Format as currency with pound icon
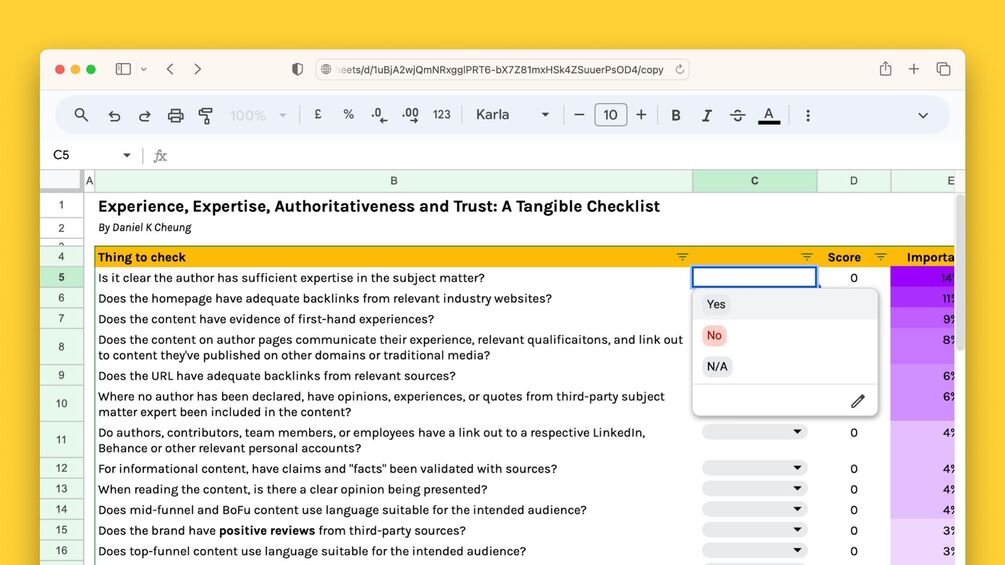Viewport: 1005px width, 565px height. (x=317, y=115)
